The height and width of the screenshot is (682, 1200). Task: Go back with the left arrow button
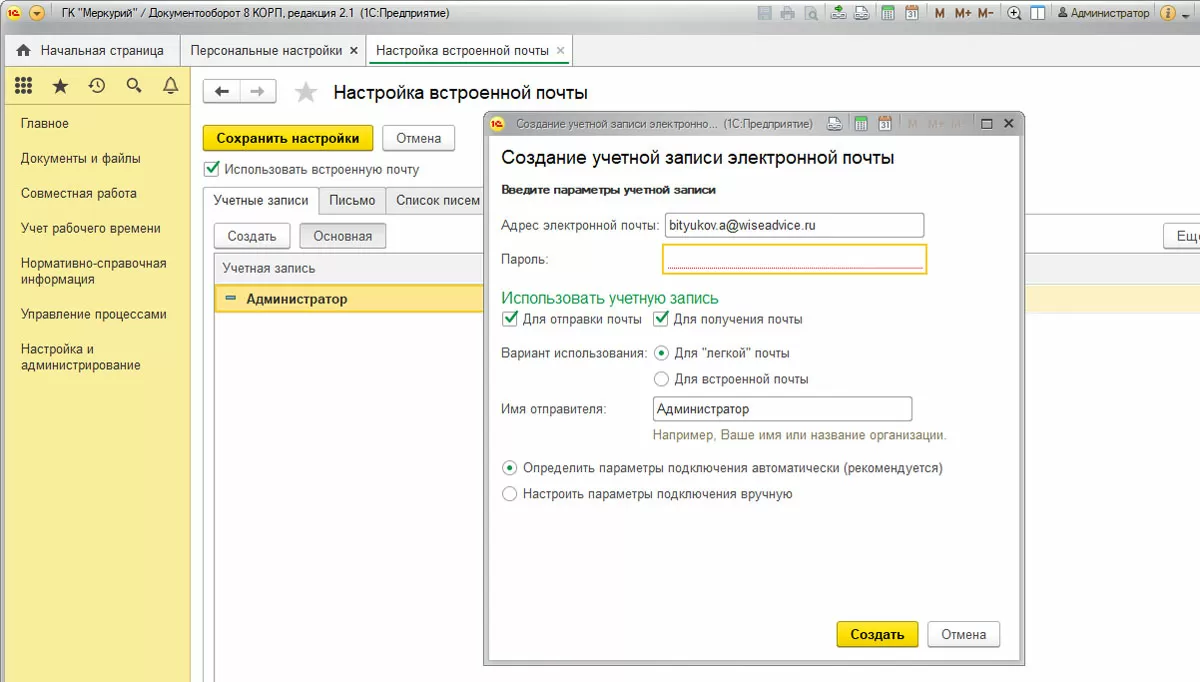(x=222, y=92)
